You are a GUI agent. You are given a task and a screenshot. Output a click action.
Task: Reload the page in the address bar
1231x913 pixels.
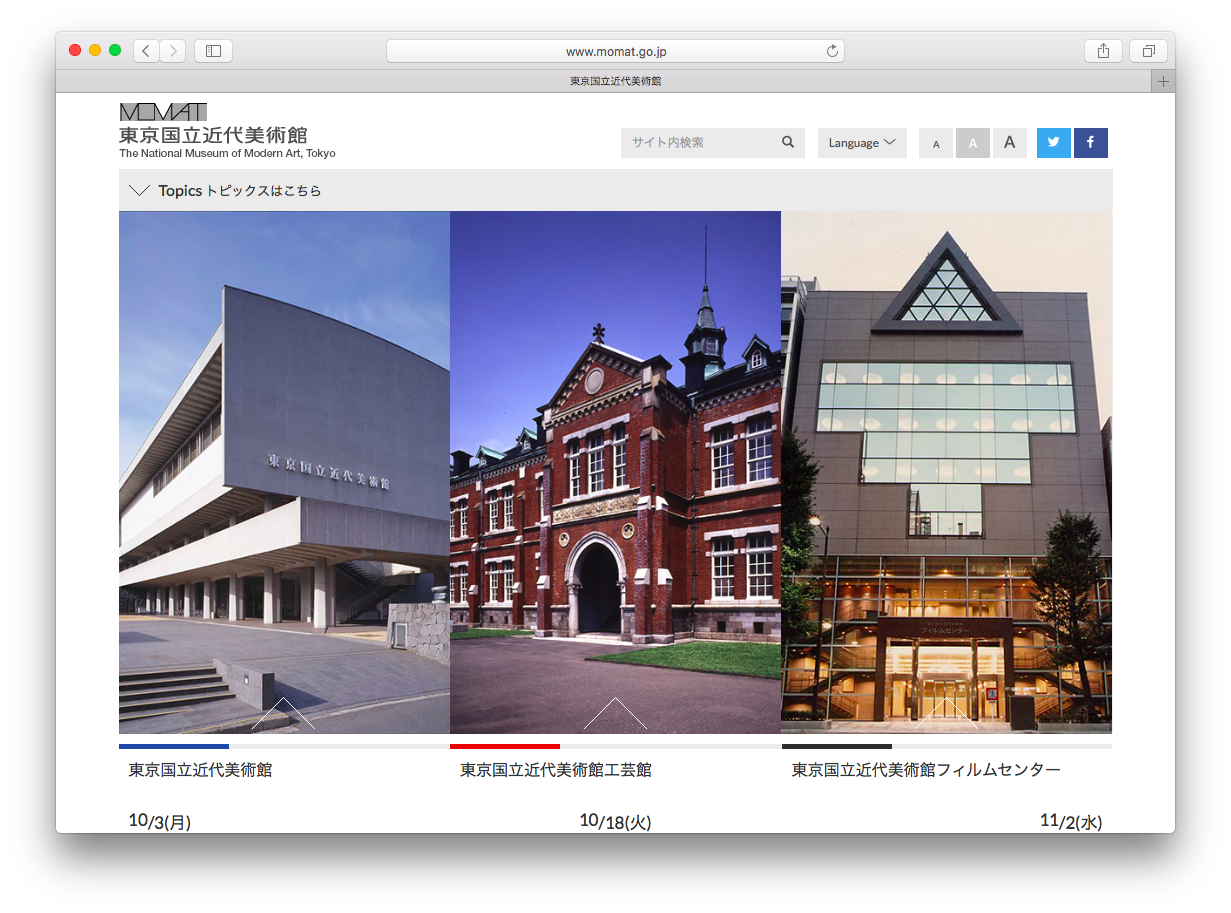click(x=831, y=51)
